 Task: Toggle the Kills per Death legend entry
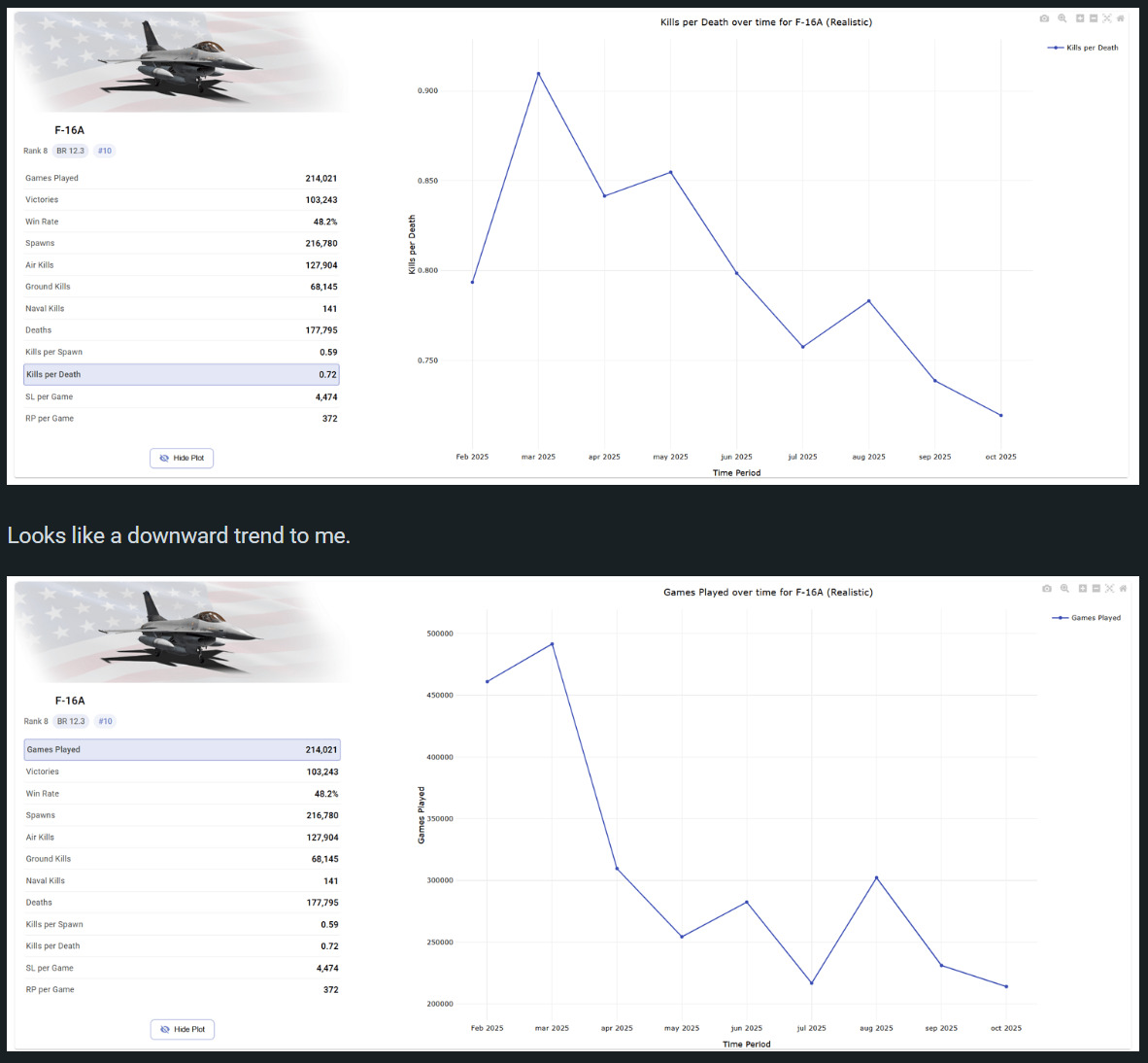[x=1083, y=48]
